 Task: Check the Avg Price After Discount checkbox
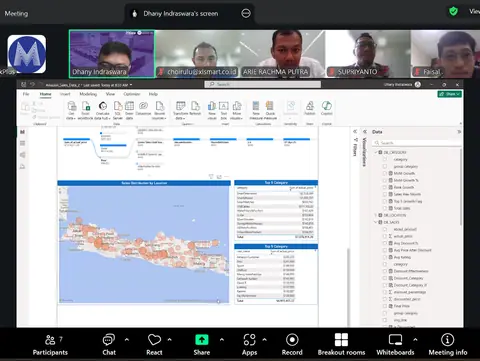click(385, 250)
